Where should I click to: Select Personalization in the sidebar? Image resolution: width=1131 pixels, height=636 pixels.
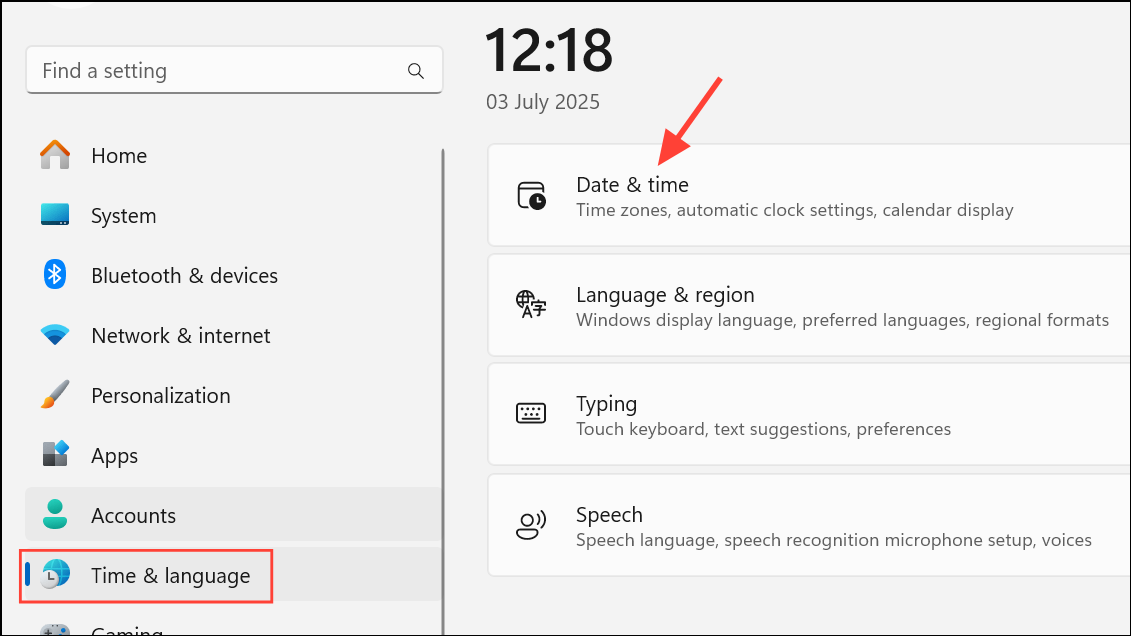coord(234,395)
